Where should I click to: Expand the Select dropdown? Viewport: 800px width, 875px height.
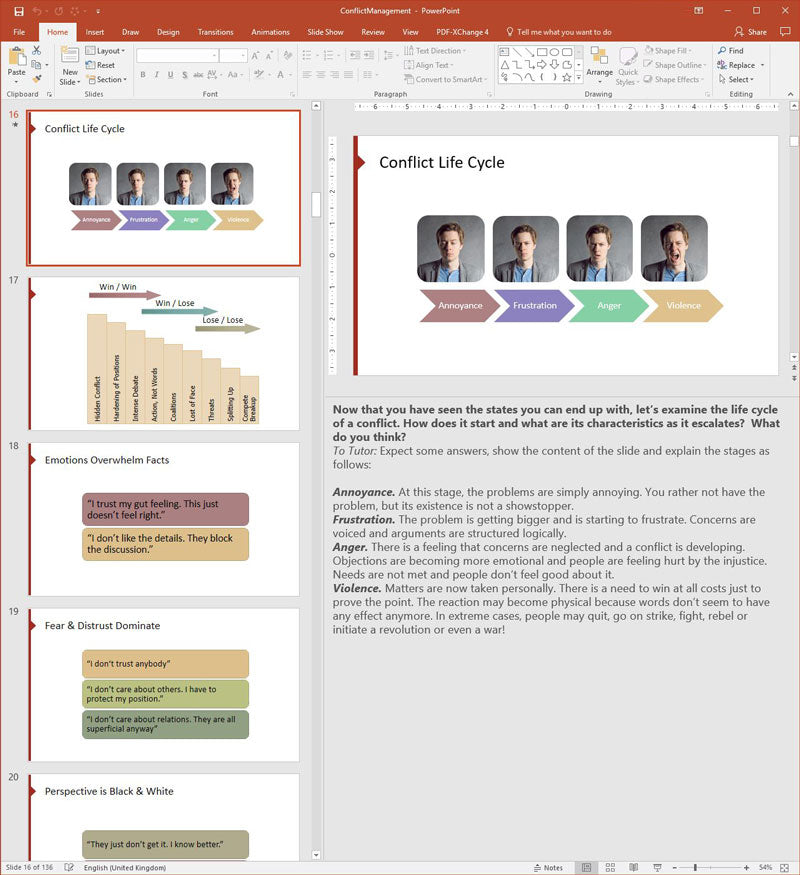[736, 79]
